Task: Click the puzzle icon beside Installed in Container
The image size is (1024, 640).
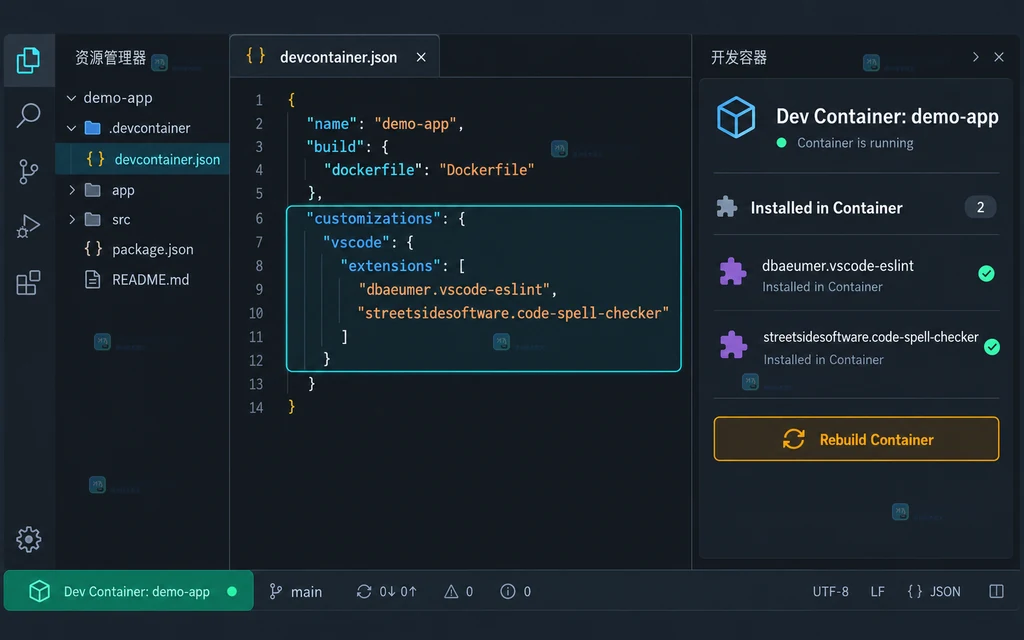Action: point(727,208)
